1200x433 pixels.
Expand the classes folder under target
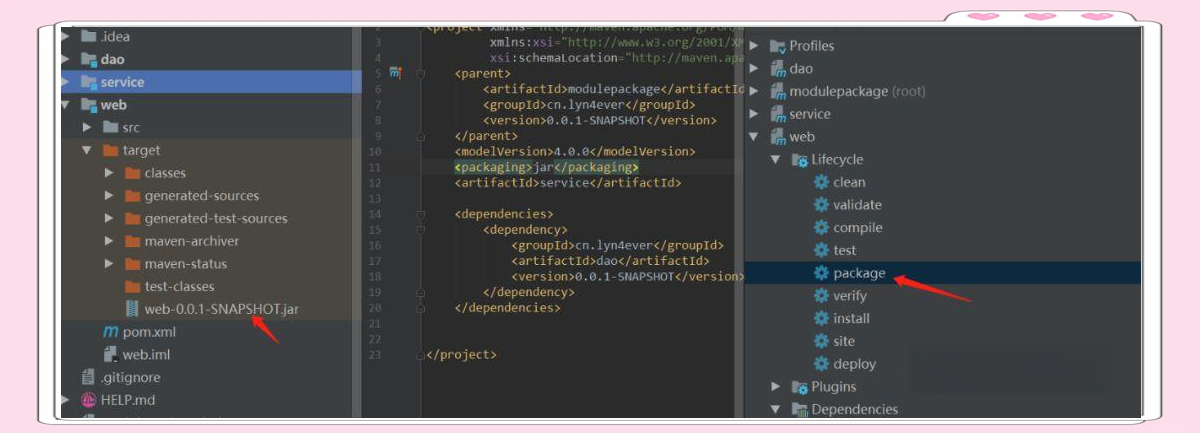pos(109,173)
